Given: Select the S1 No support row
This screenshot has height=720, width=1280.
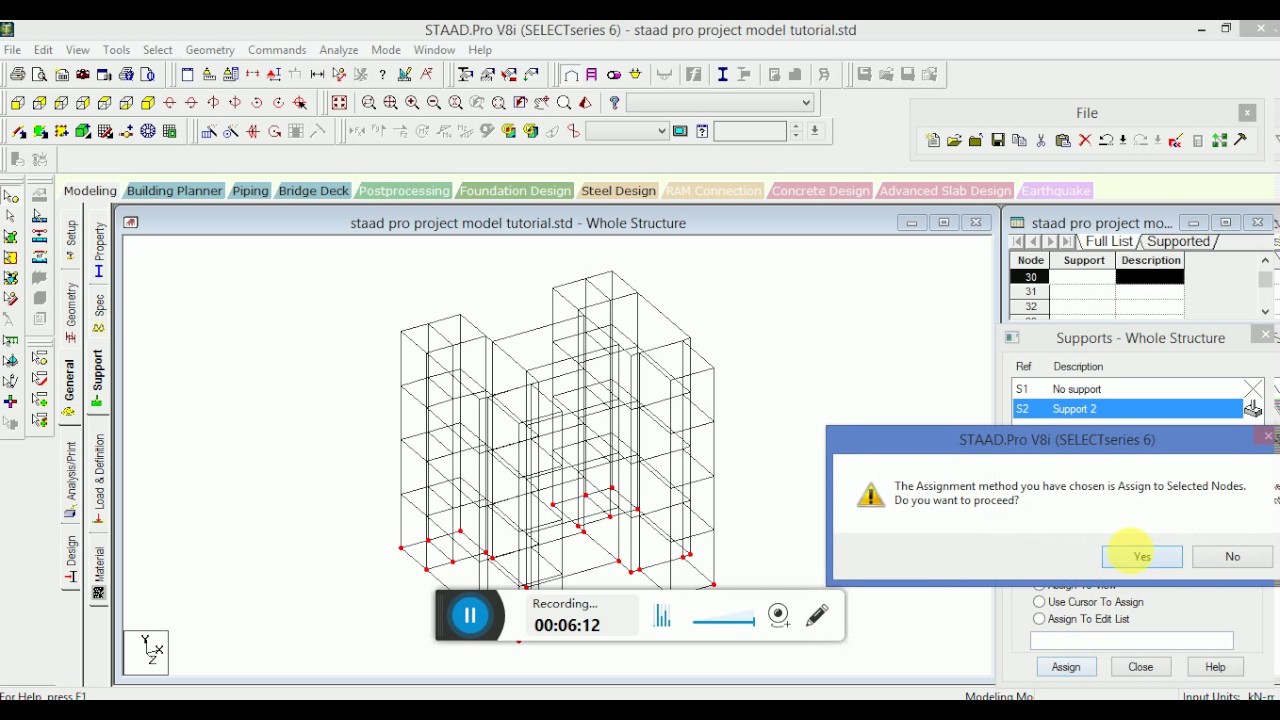Looking at the screenshot, I should pyautogui.click(x=1127, y=389).
